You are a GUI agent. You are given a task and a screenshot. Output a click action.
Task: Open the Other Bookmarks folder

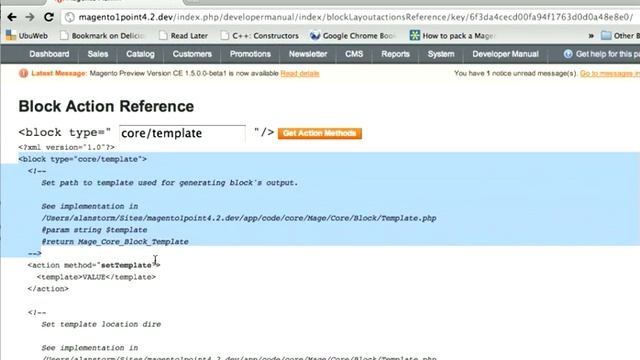click(x=620, y=36)
